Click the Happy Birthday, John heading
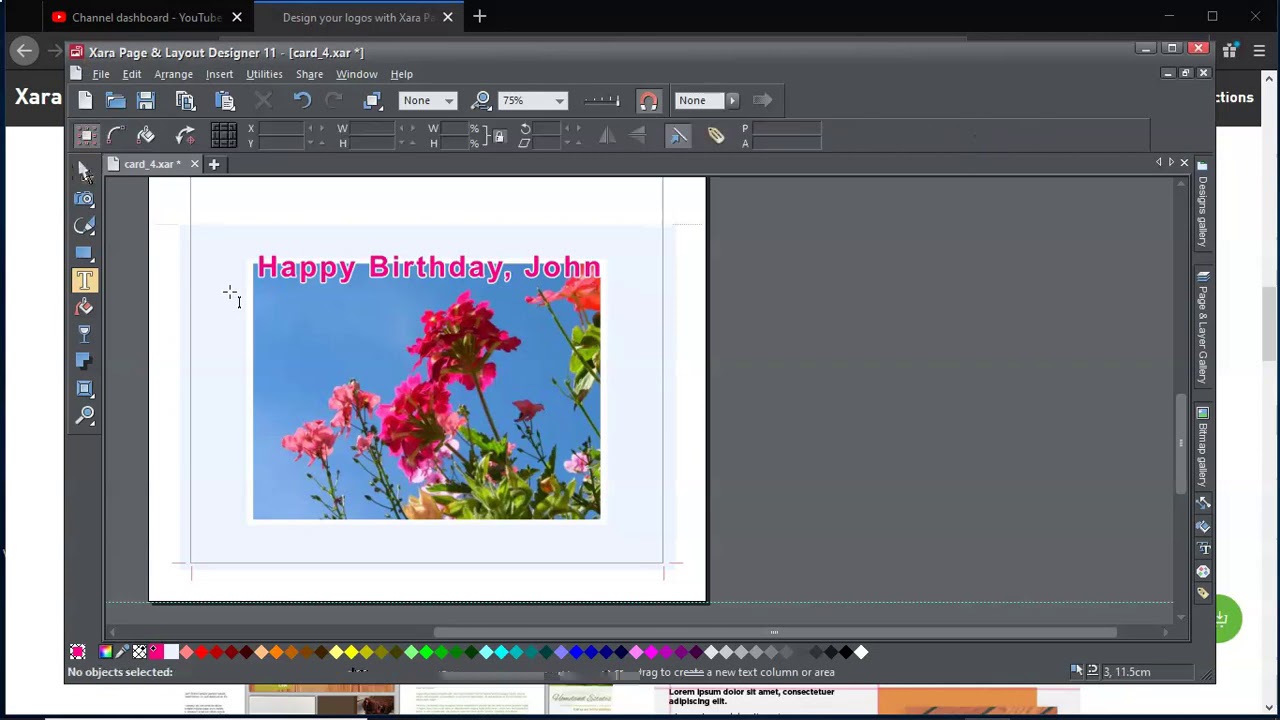Viewport: 1280px width, 720px height. (428, 267)
